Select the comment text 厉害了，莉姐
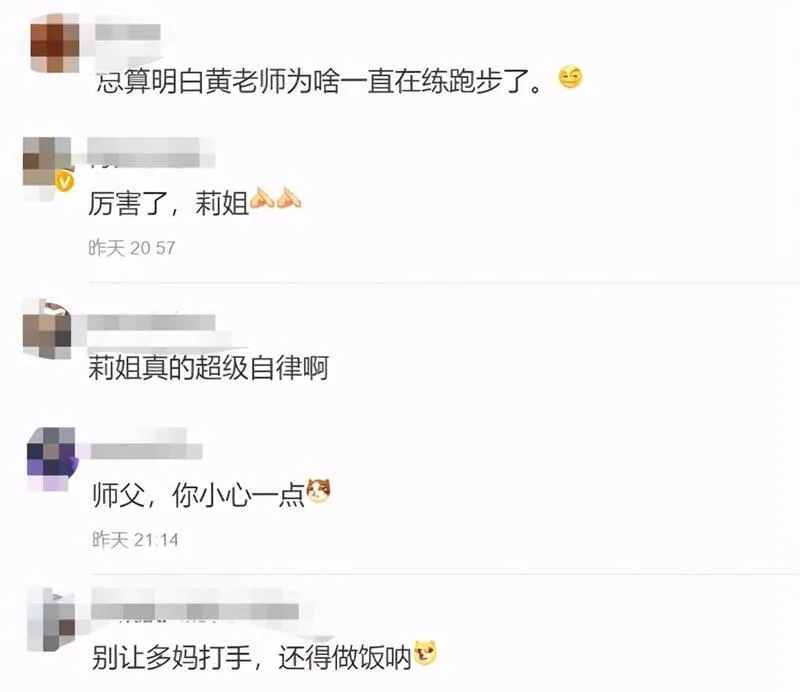Screen dimensions: 800x692 click(168, 203)
